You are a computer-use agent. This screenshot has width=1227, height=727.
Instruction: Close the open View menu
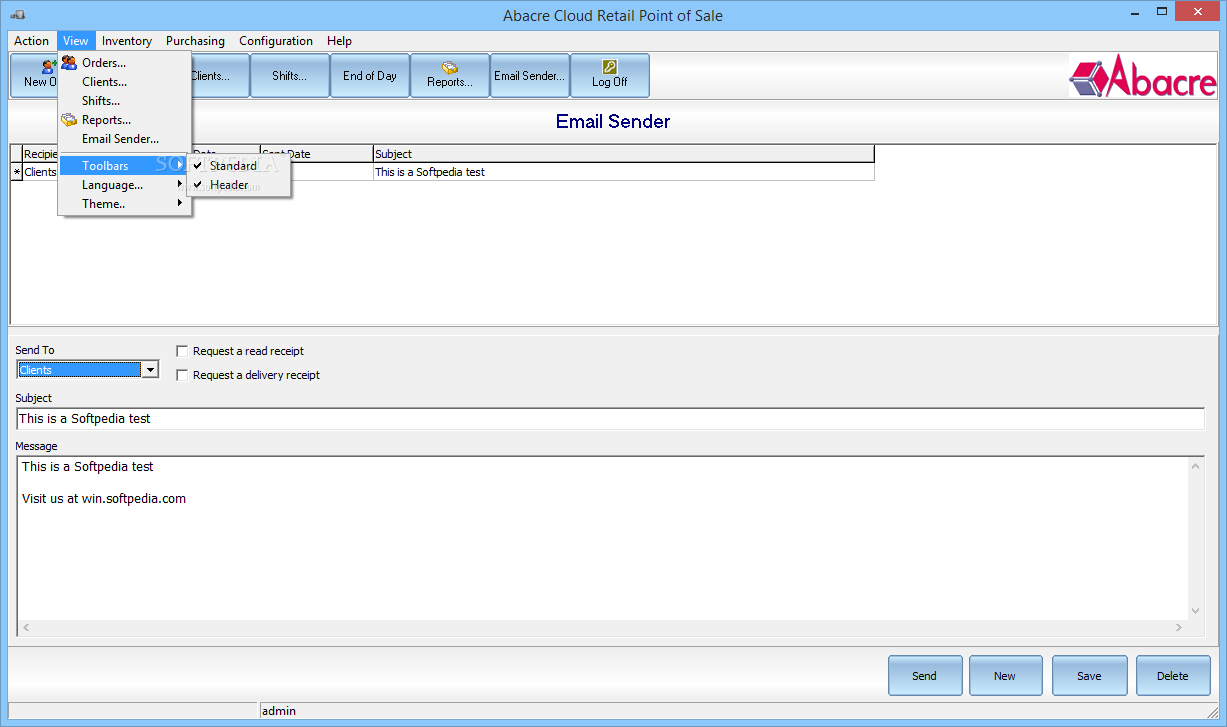click(x=75, y=41)
